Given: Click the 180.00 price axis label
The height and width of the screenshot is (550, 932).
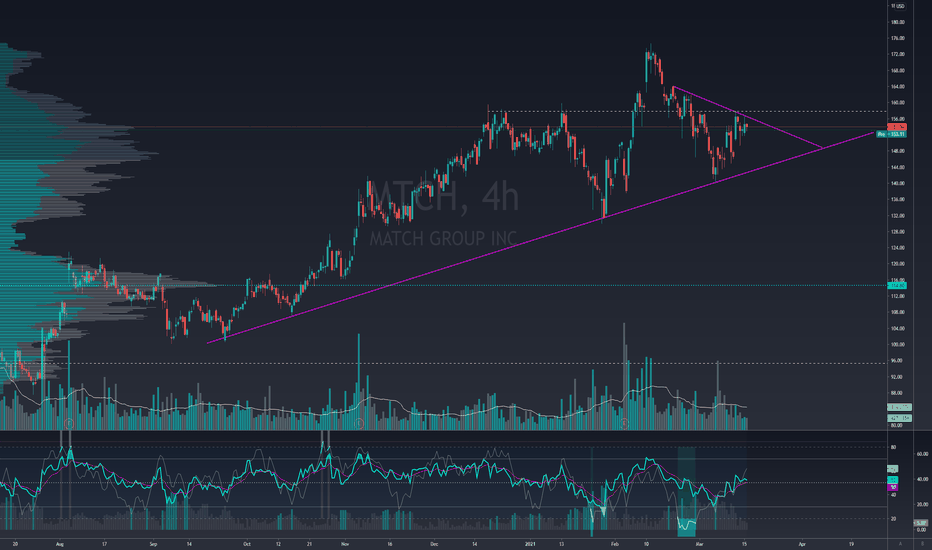Looking at the screenshot, I should (x=898, y=22).
